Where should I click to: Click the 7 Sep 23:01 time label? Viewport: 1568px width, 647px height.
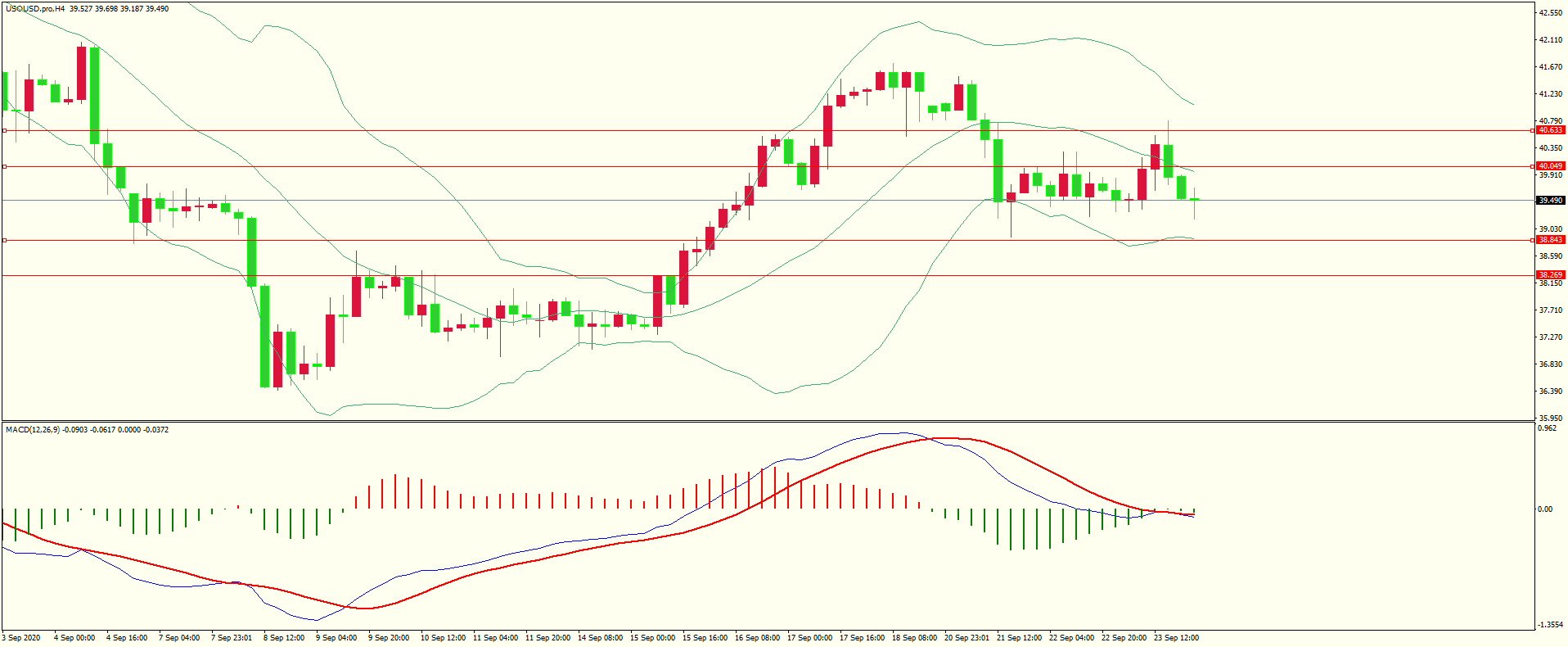(232, 638)
